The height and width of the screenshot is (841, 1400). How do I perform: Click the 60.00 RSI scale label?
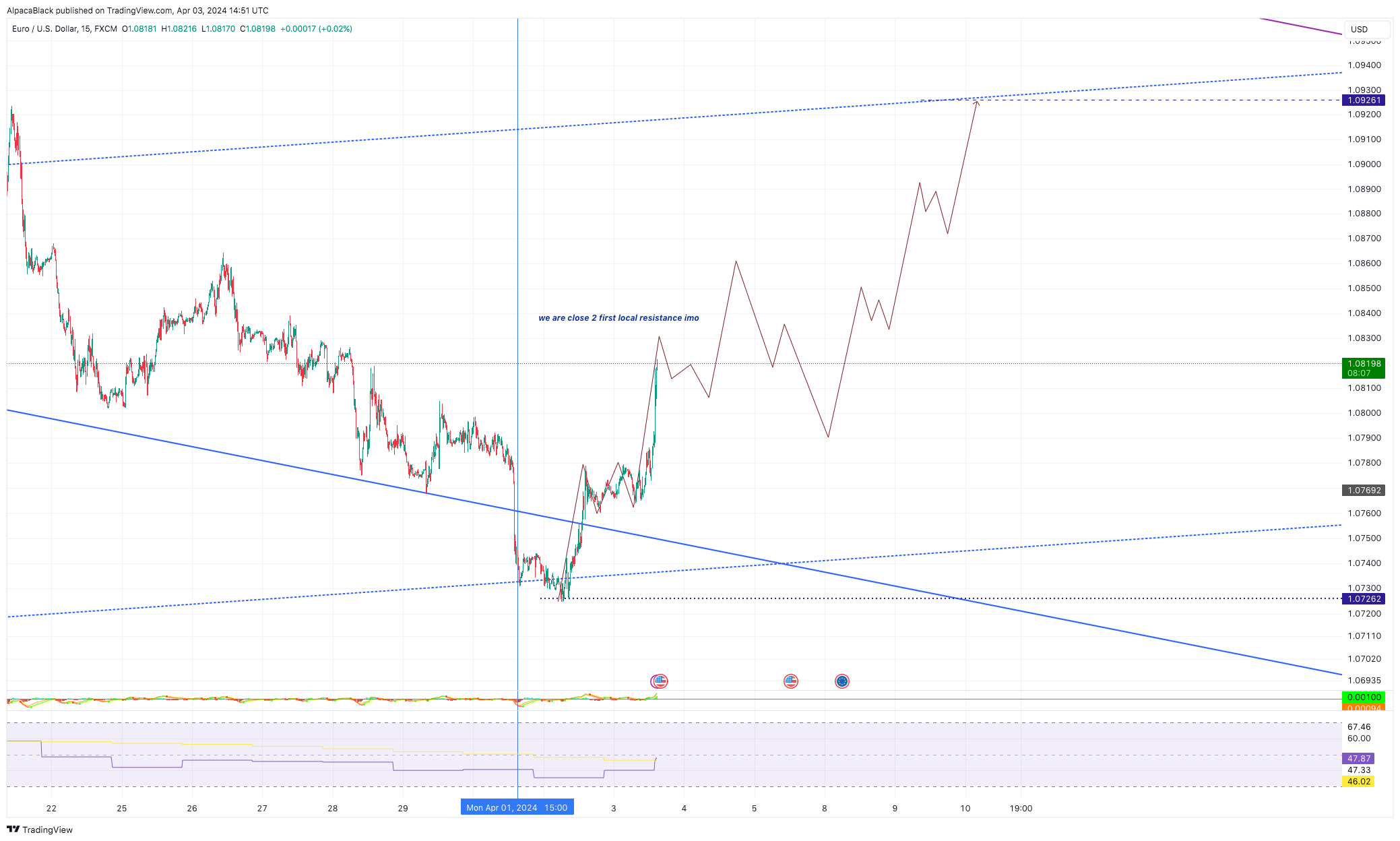tap(1359, 739)
